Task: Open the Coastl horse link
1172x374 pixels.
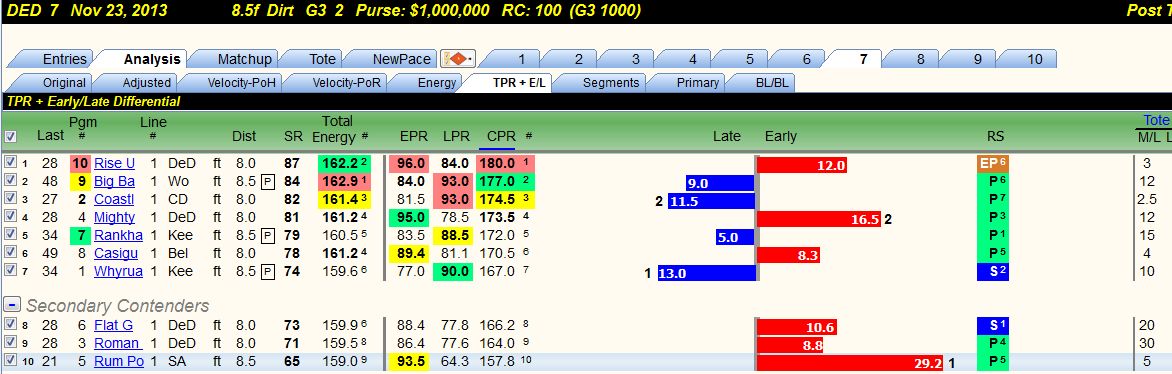Action: point(114,200)
